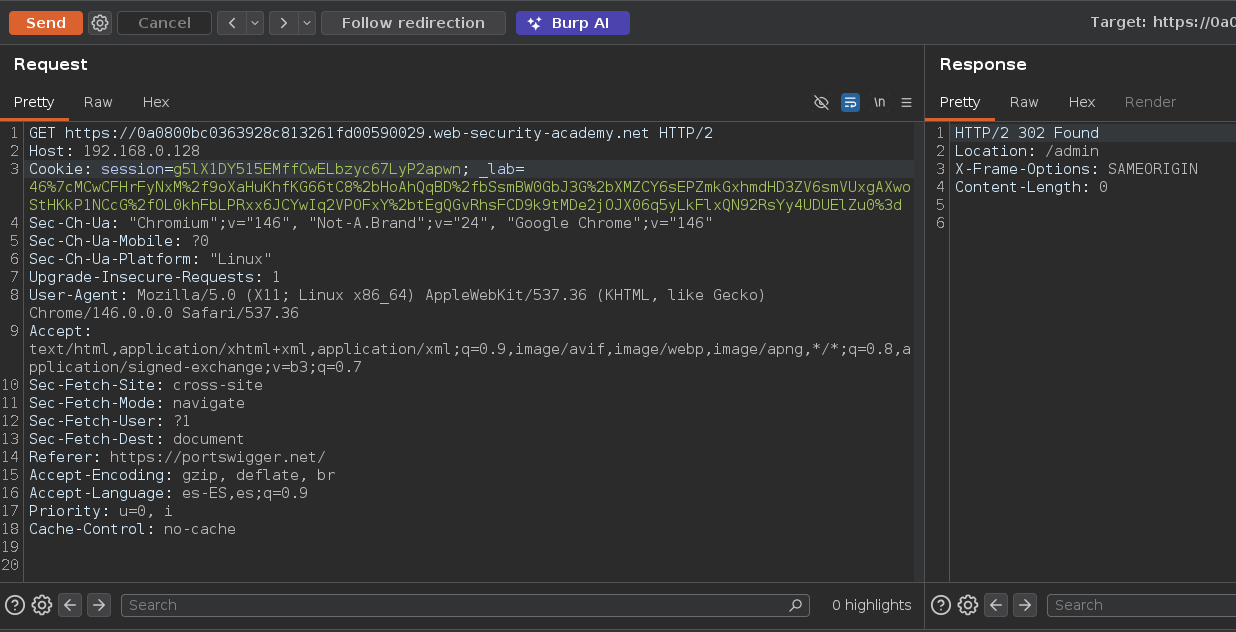Open Burp AI
This screenshot has height=632, width=1236.
coord(572,23)
